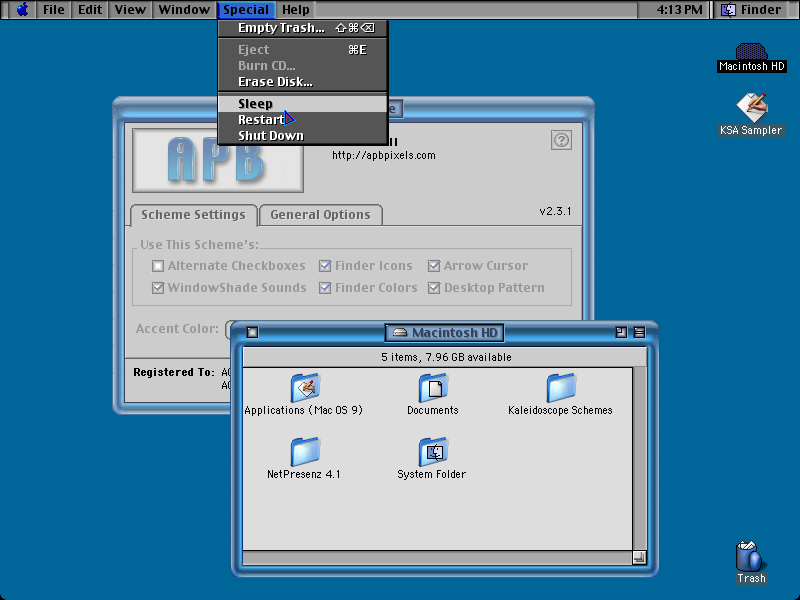The width and height of the screenshot is (800, 600).
Task: Click the APB logo image
Action: tap(218, 160)
